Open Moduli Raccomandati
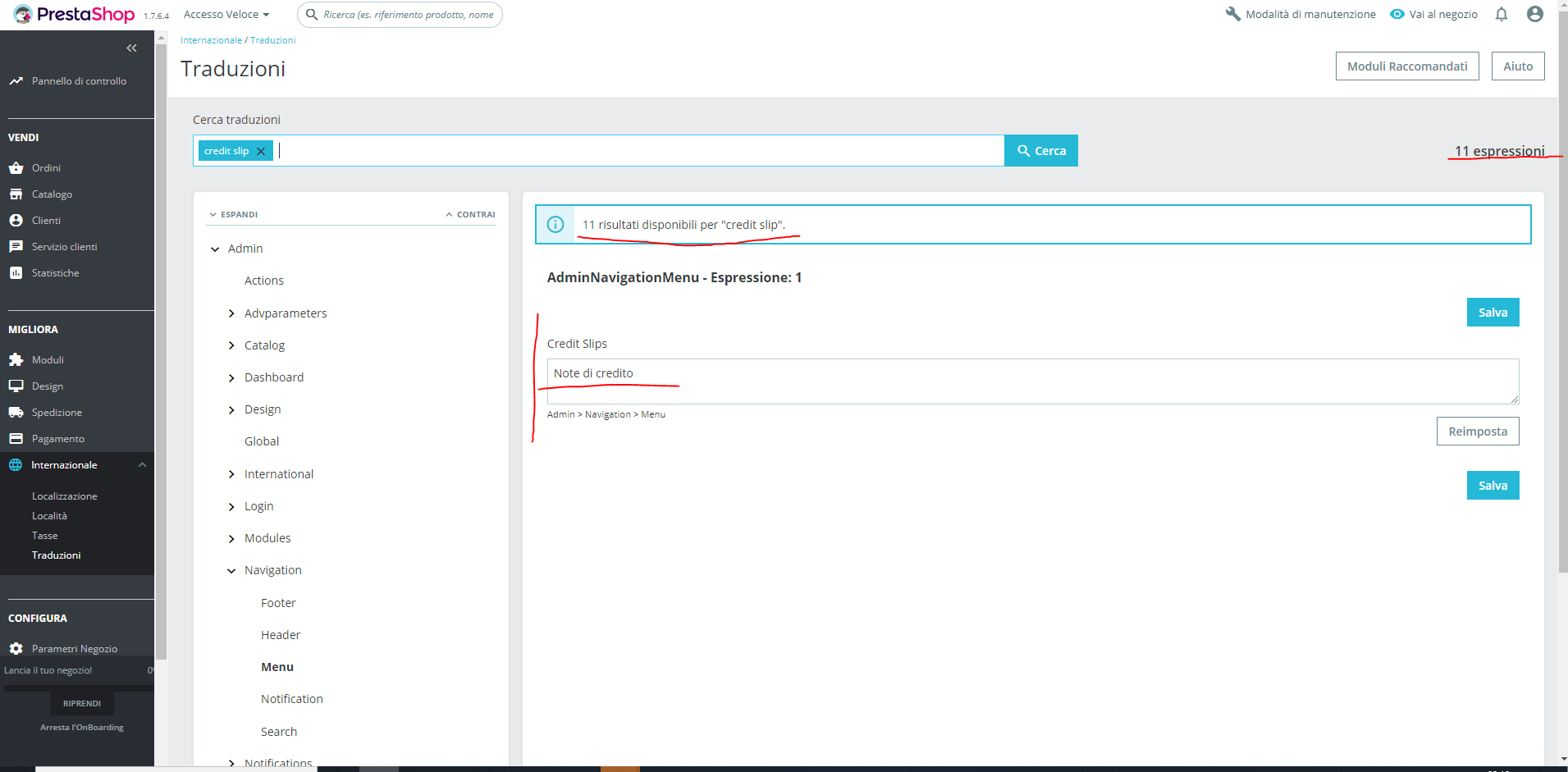Viewport: 1568px width, 772px height. click(x=1407, y=66)
